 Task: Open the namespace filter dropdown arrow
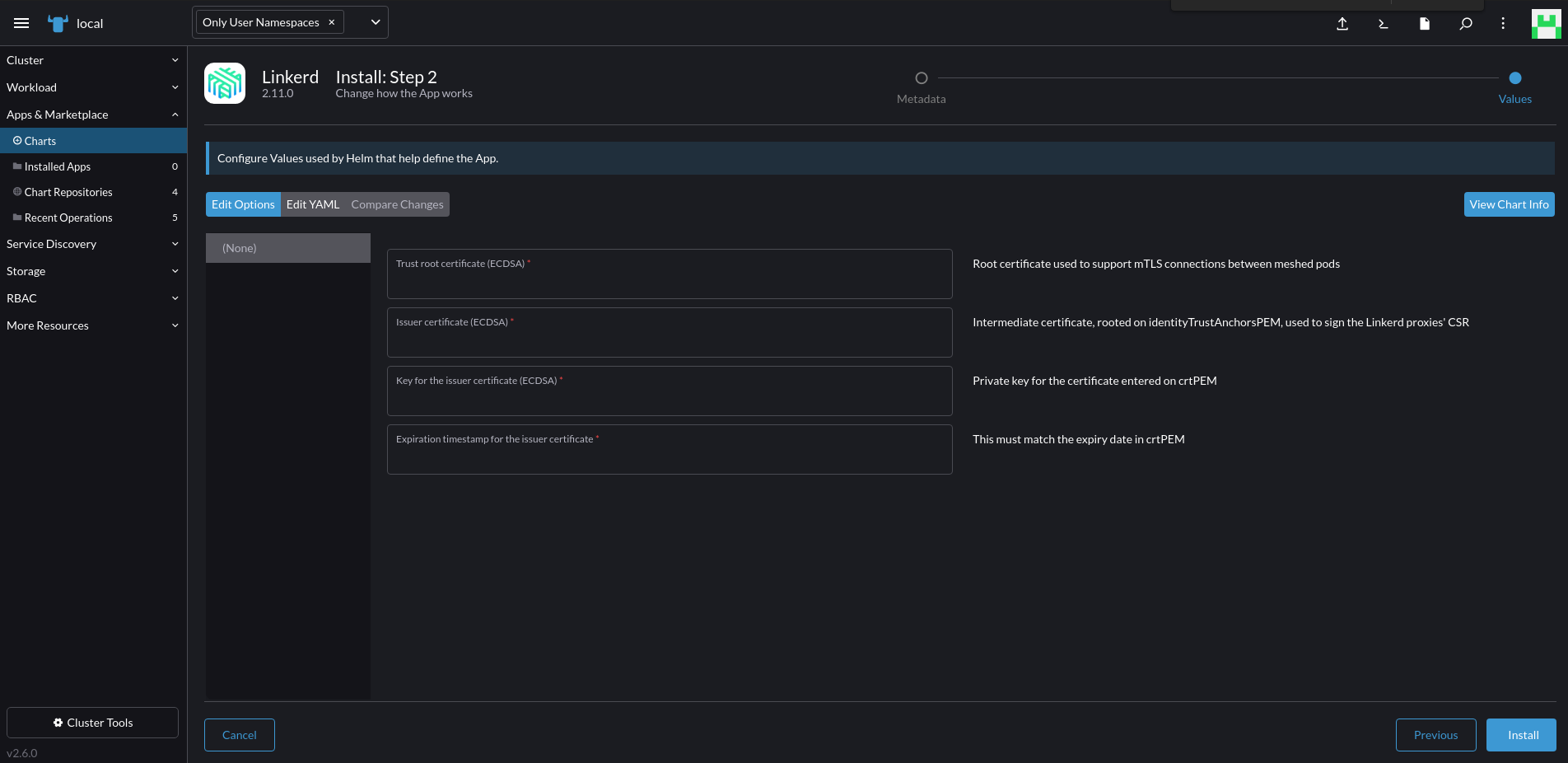click(376, 22)
